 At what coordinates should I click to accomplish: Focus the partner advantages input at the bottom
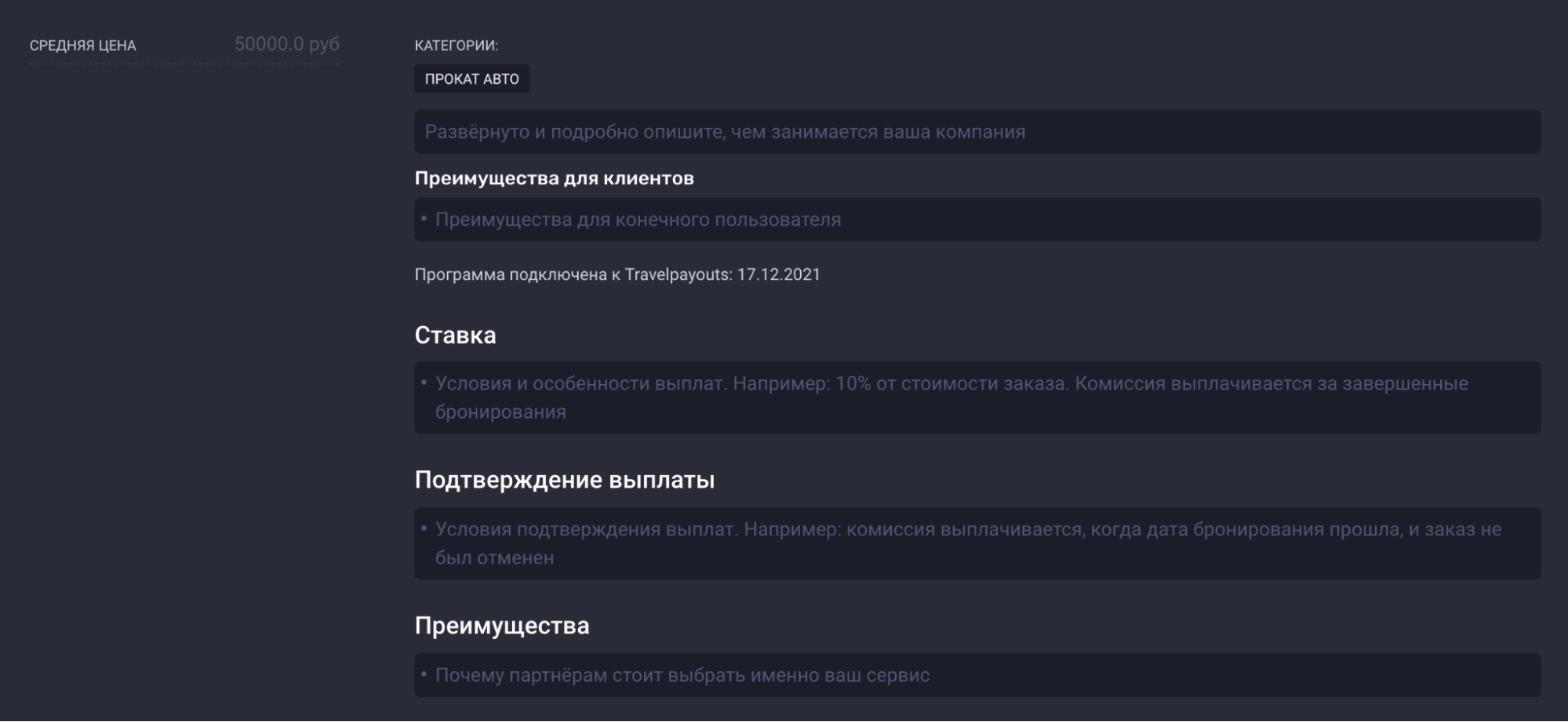pos(977,675)
